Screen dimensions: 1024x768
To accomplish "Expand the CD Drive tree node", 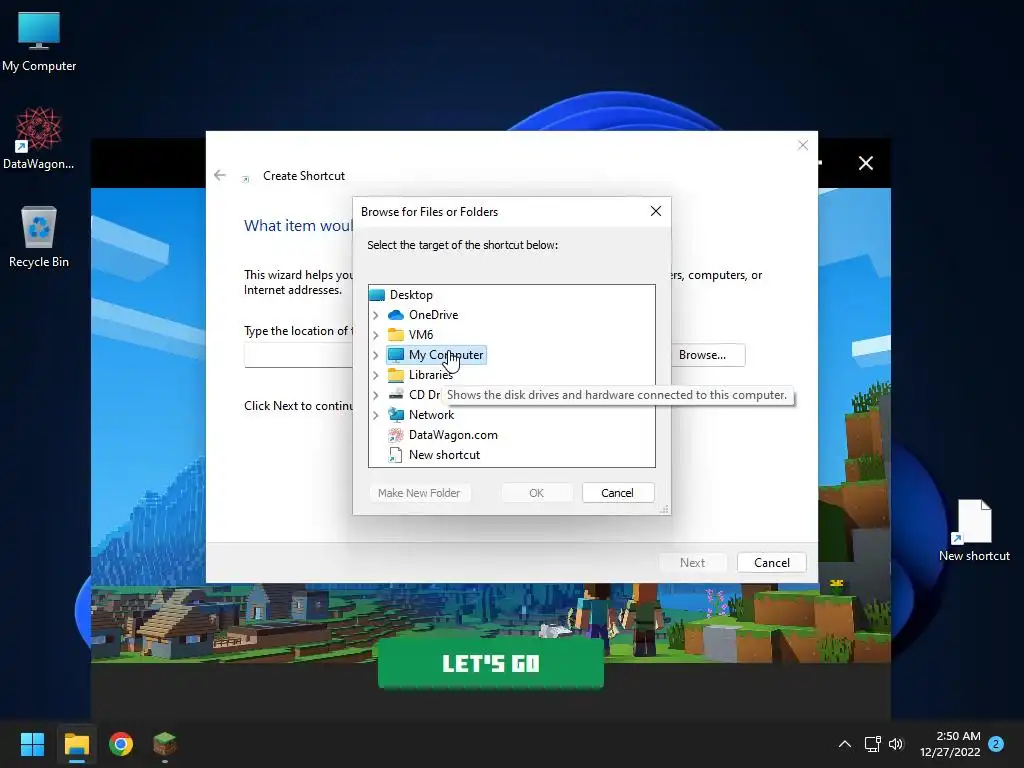I will tap(376, 395).
